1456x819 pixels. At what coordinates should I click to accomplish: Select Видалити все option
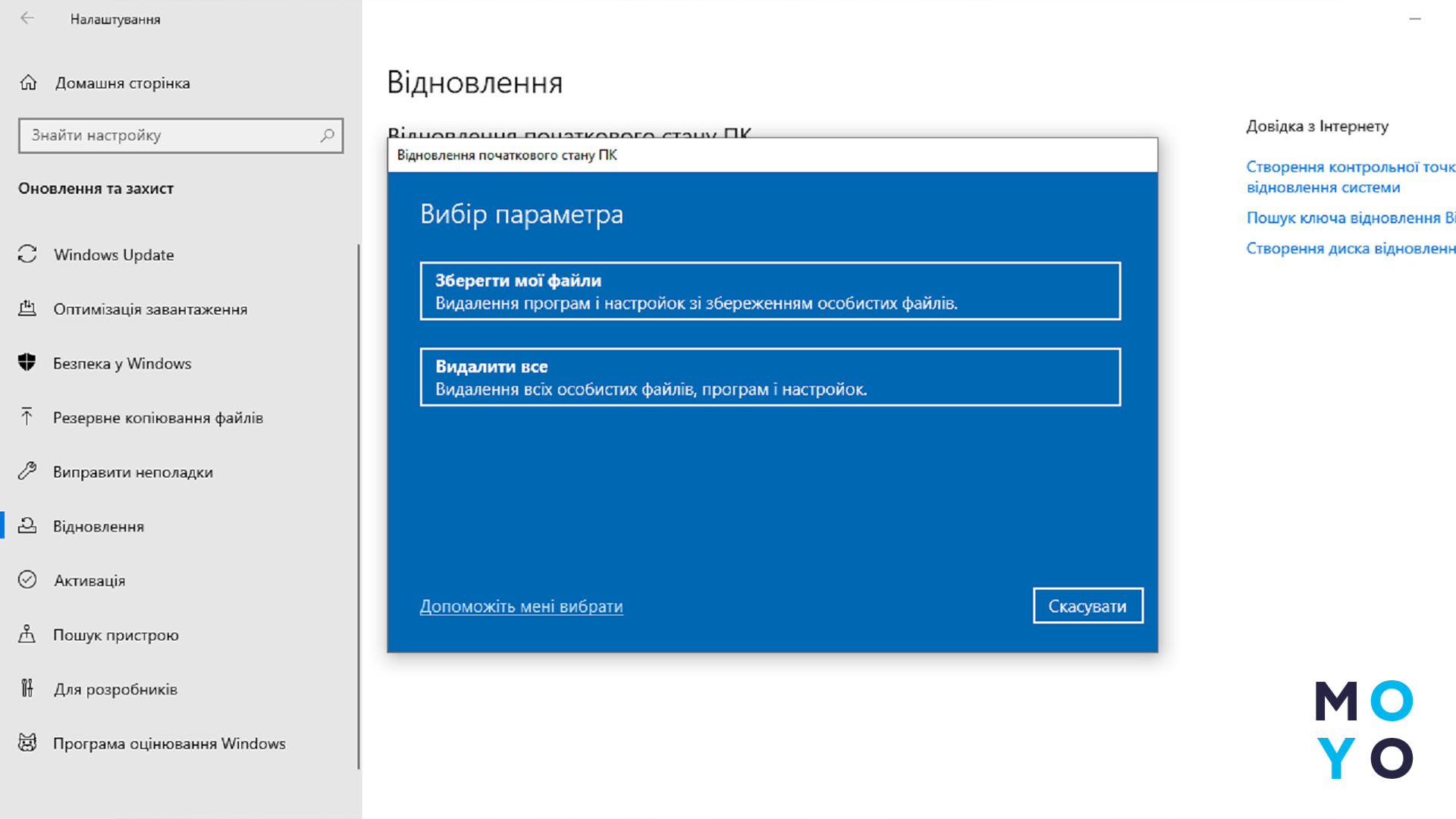tap(770, 376)
